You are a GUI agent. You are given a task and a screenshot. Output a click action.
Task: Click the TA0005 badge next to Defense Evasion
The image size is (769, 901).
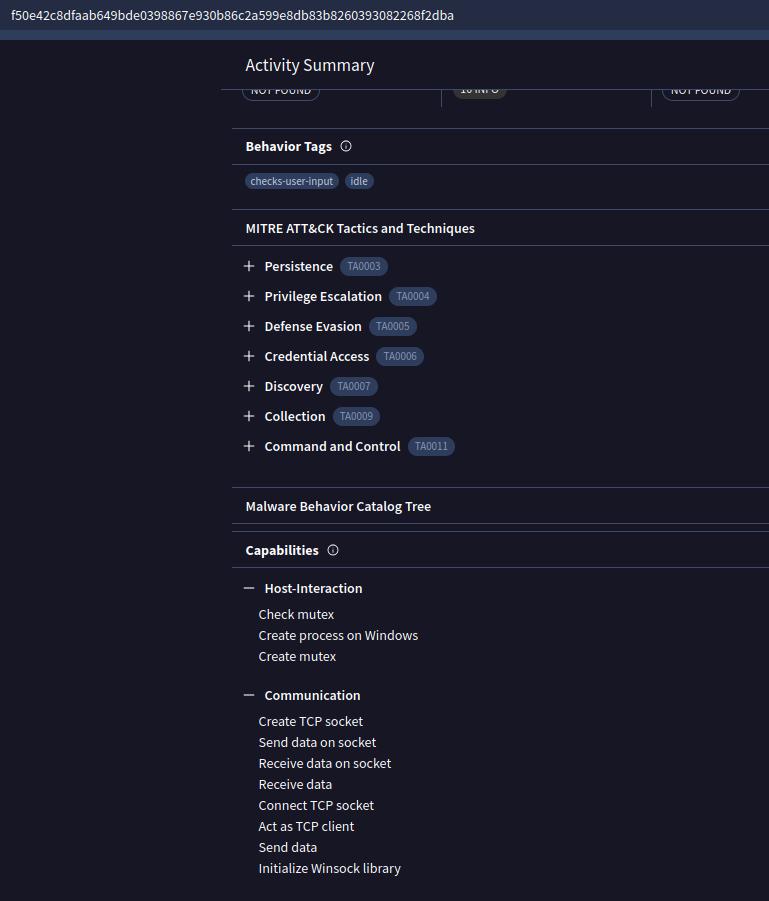pos(392,326)
